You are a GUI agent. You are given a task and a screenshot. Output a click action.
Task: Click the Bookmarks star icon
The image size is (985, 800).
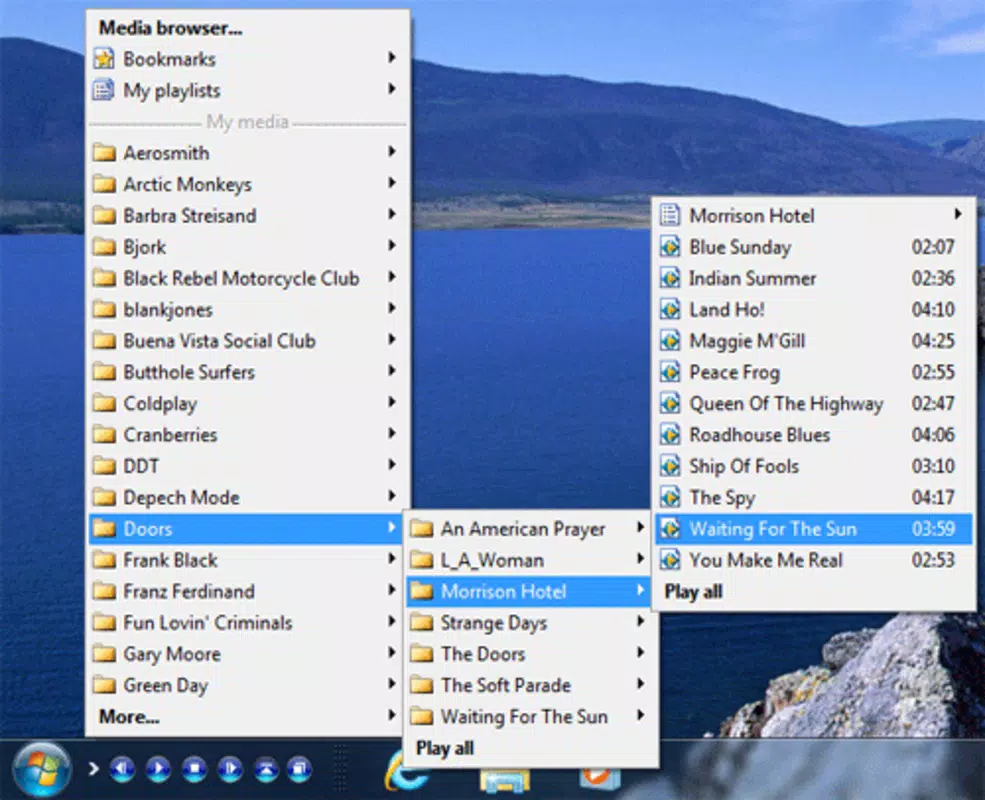(104, 59)
